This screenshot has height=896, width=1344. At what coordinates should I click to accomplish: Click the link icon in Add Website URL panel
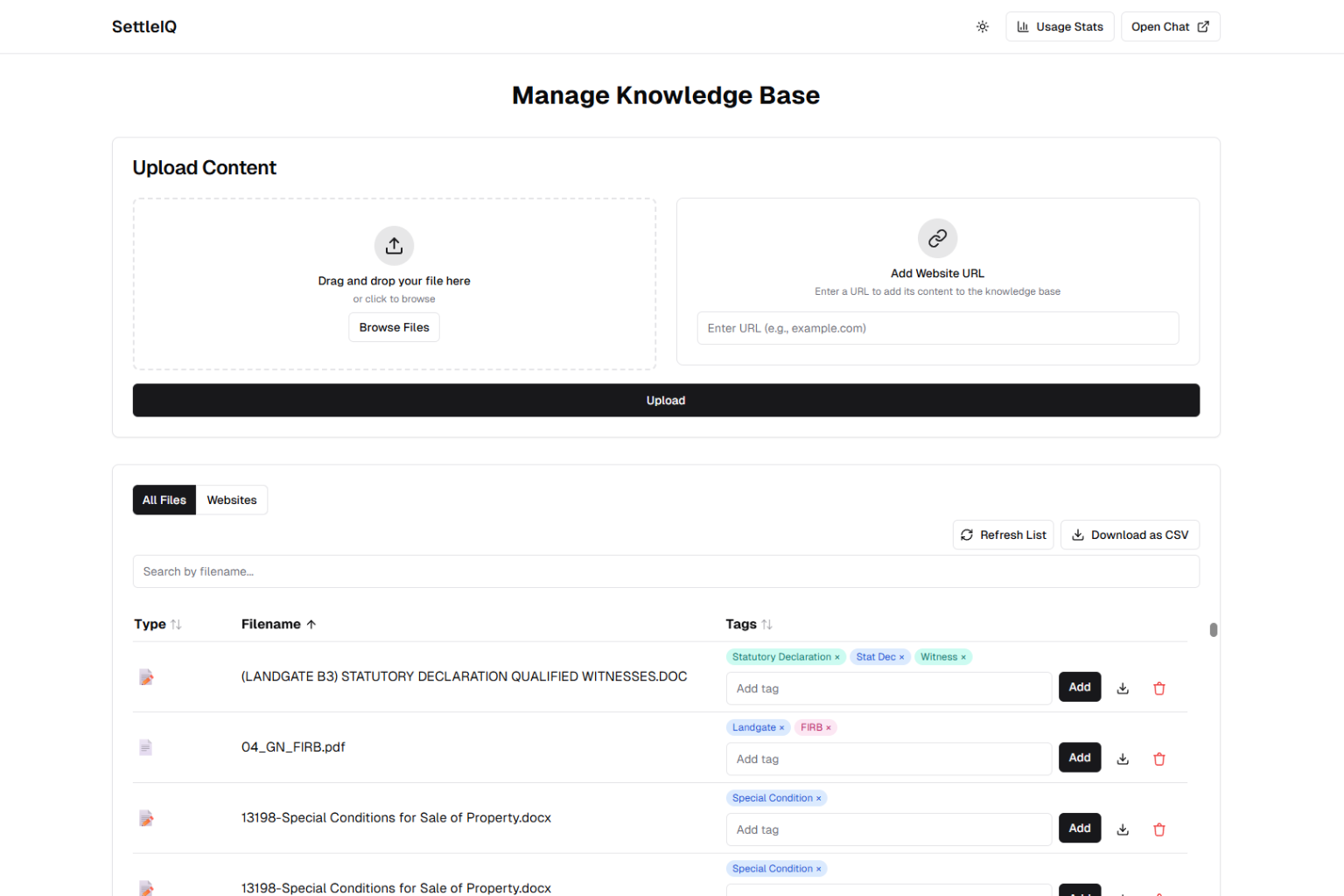[937, 238]
